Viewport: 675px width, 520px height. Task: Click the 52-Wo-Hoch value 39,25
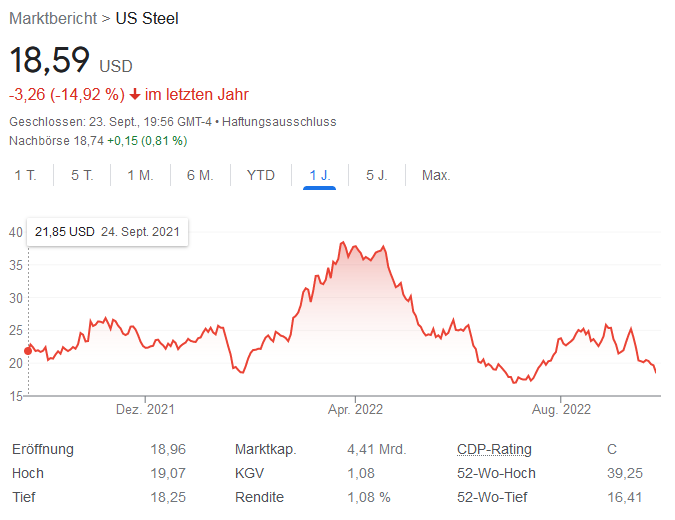pyautogui.click(x=624, y=473)
